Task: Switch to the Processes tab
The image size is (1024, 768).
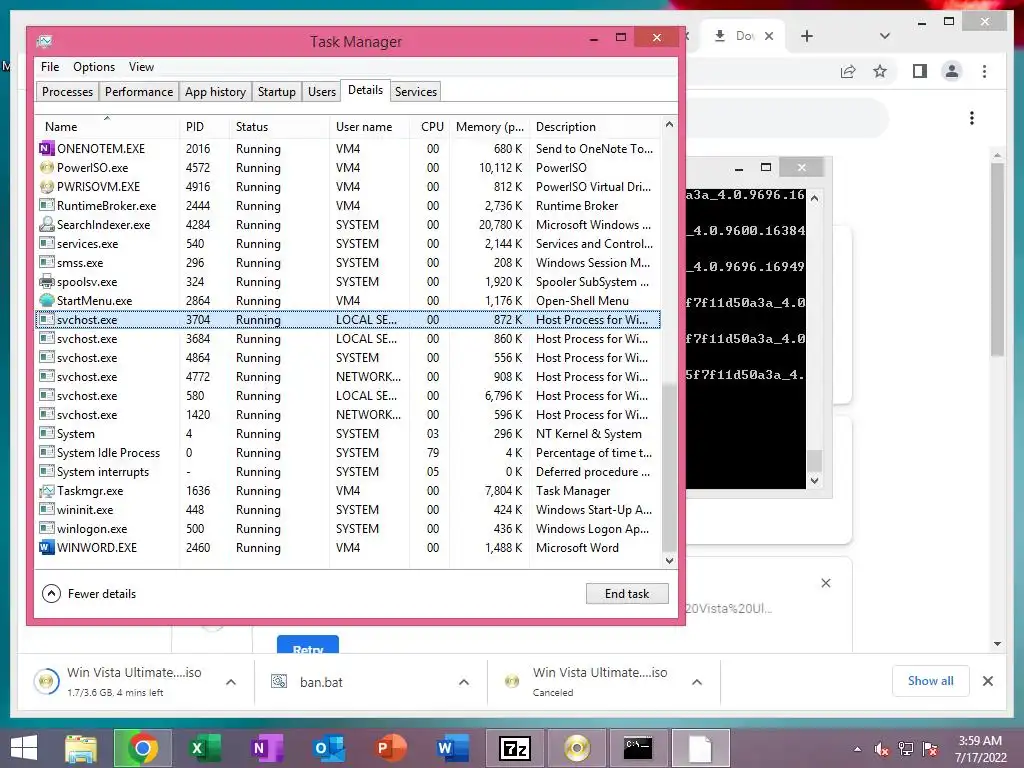Action: coord(67,91)
